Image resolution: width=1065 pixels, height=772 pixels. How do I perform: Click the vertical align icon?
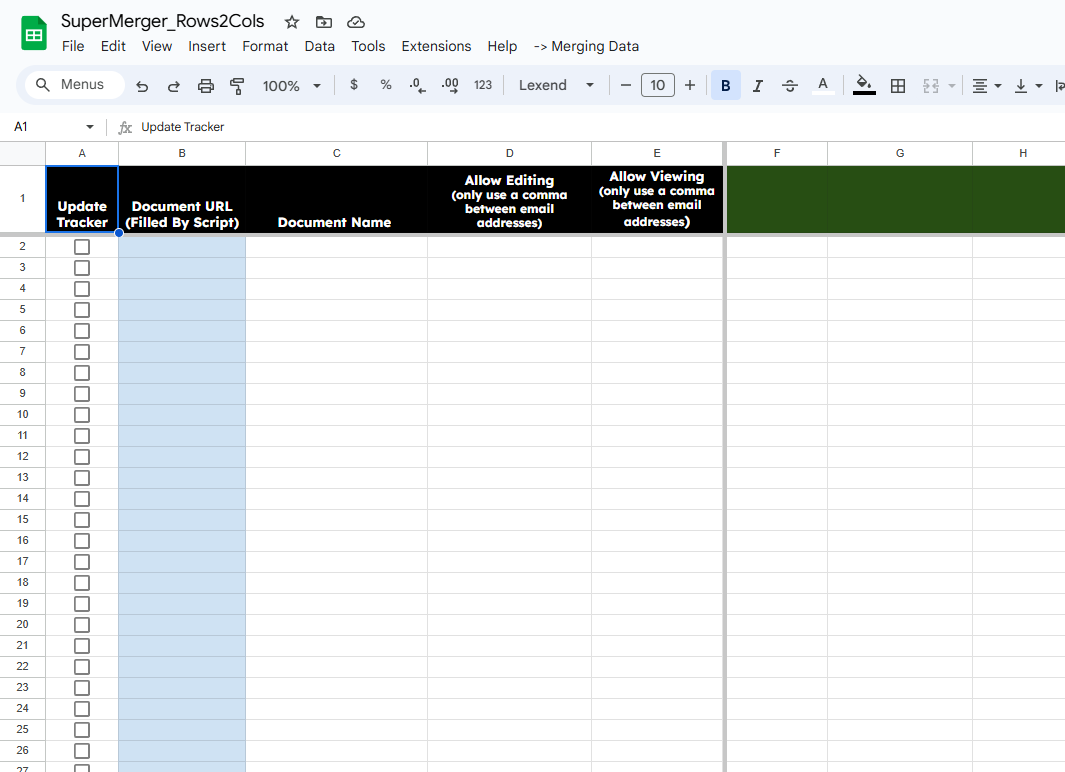tap(1020, 86)
